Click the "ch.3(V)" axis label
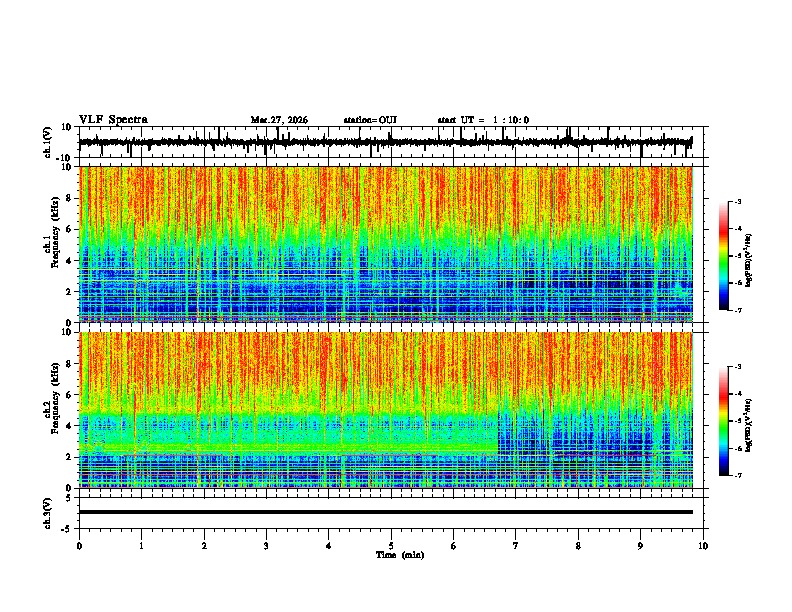The width and height of the screenshot is (792, 612). (48, 513)
